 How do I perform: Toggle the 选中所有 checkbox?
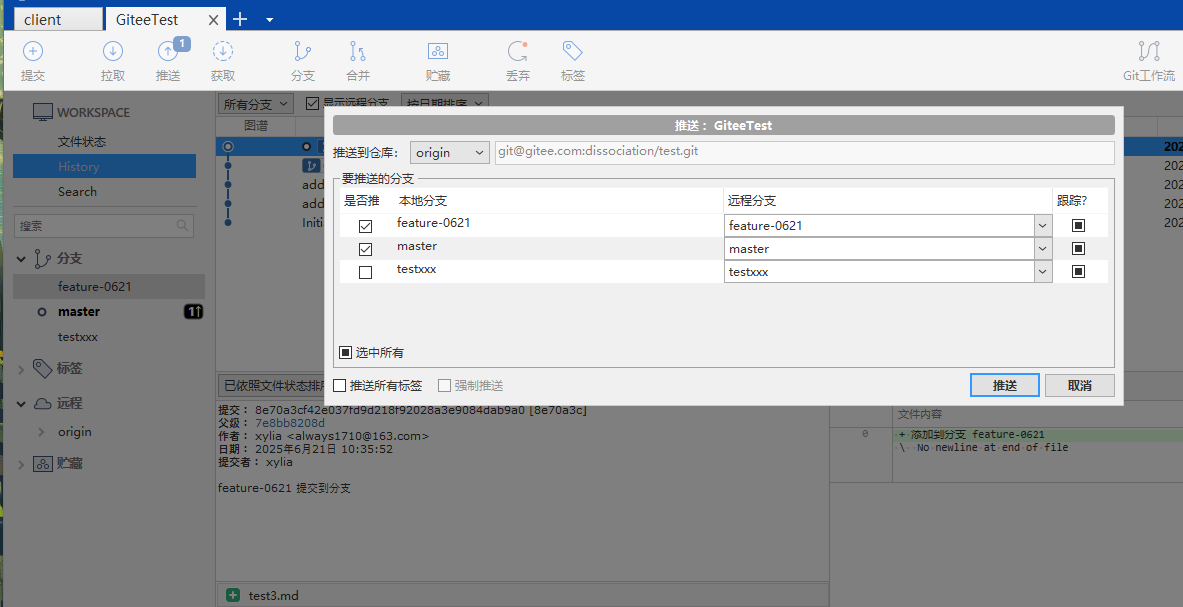[345, 353]
